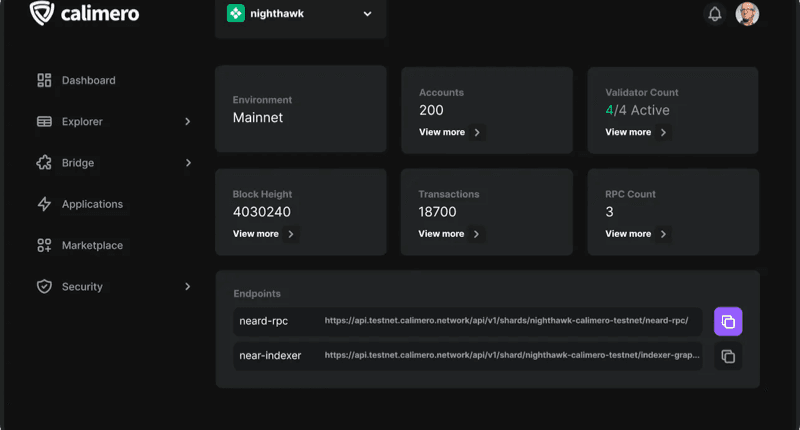This screenshot has height=430, width=800.
Task: Click the Calimero shield logo
Action: point(42,13)
